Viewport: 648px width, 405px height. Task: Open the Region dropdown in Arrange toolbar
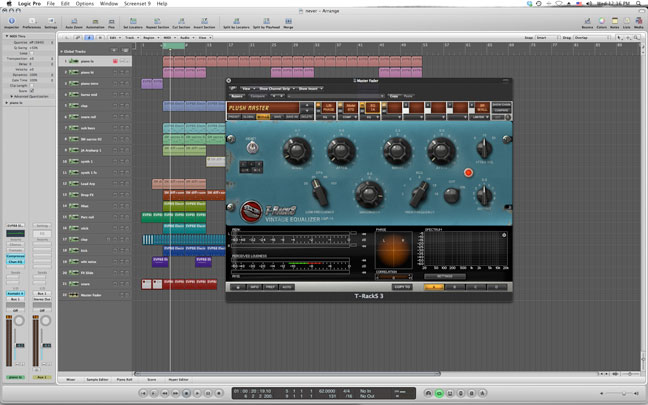(150, 38)
